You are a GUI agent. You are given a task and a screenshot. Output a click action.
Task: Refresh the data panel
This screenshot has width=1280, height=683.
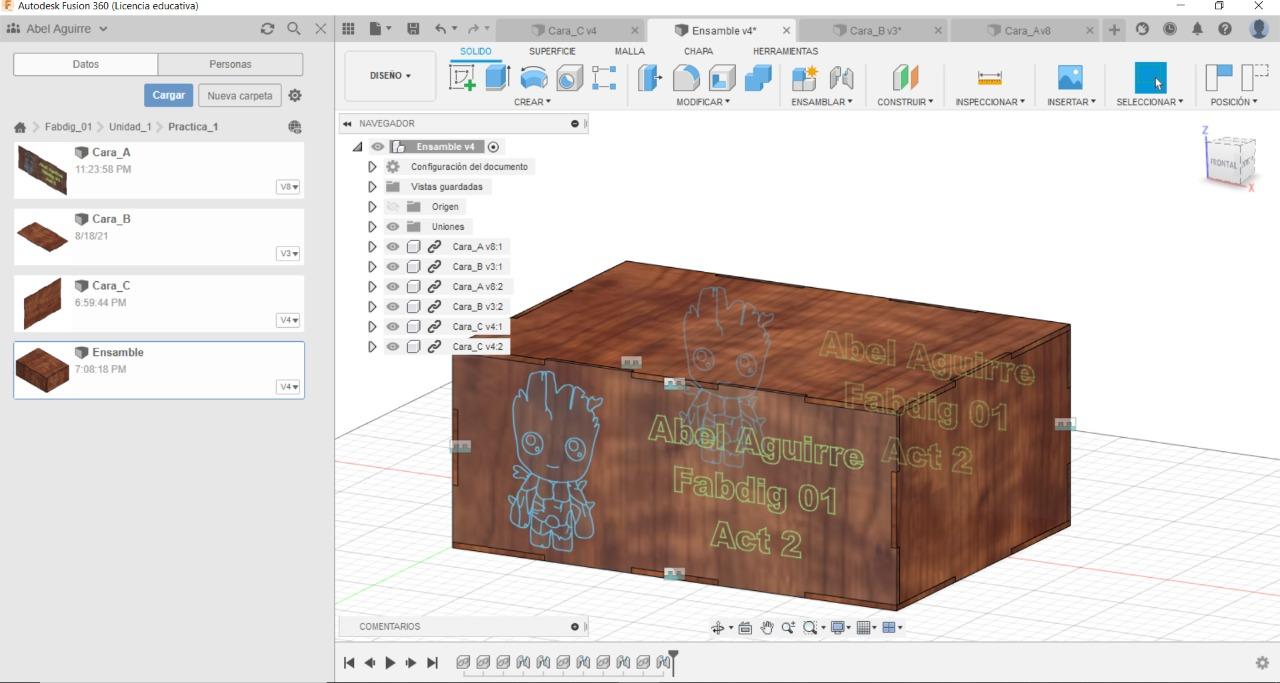pyautogui.click(x=267, y=29)
